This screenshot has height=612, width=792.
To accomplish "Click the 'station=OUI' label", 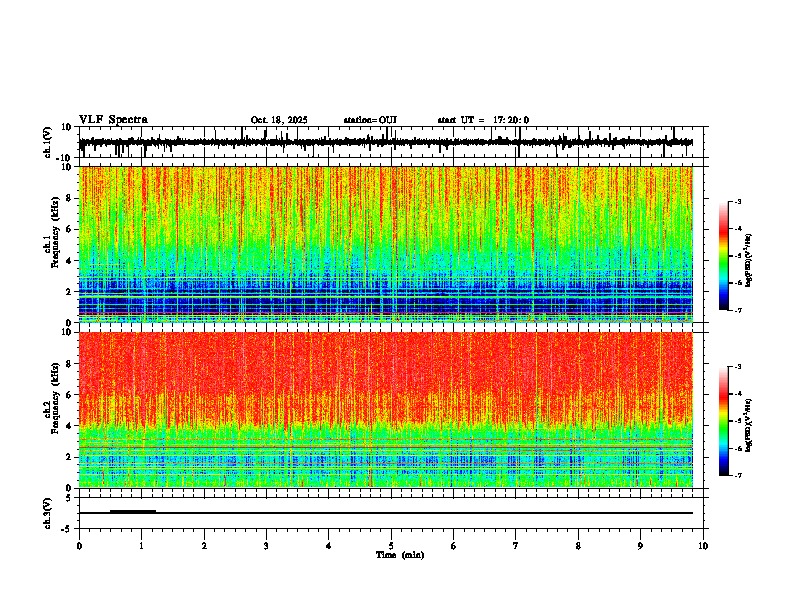I will [x=370, y=120].
